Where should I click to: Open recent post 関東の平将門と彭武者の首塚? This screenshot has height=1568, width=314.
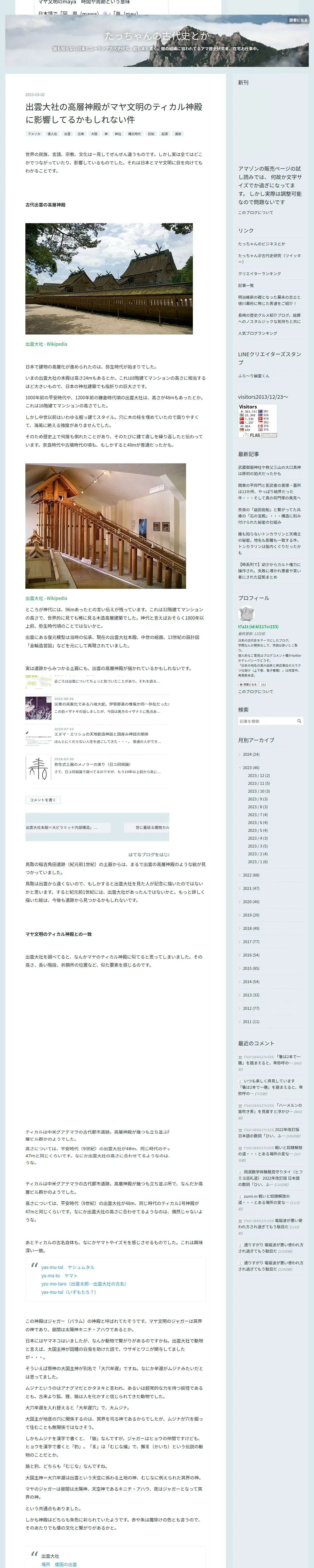click(270, 491)
